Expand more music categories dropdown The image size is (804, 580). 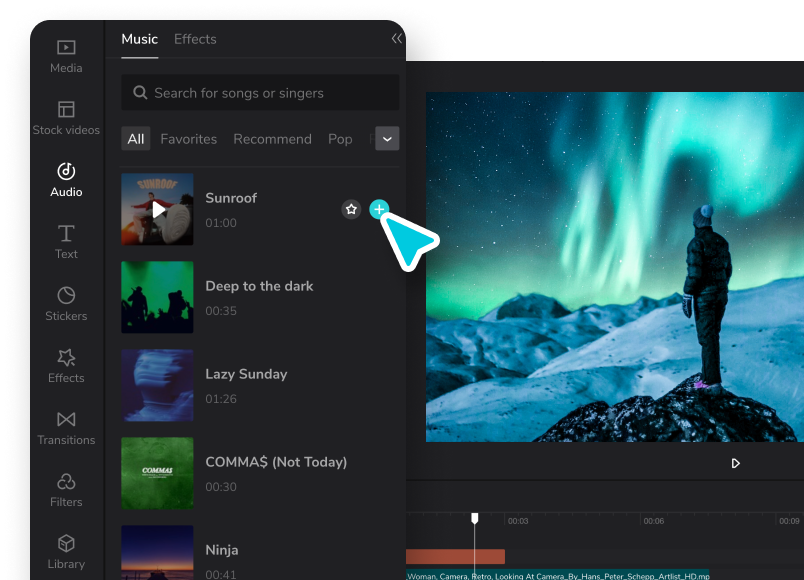pyautogui.click(x=387, y=139)
